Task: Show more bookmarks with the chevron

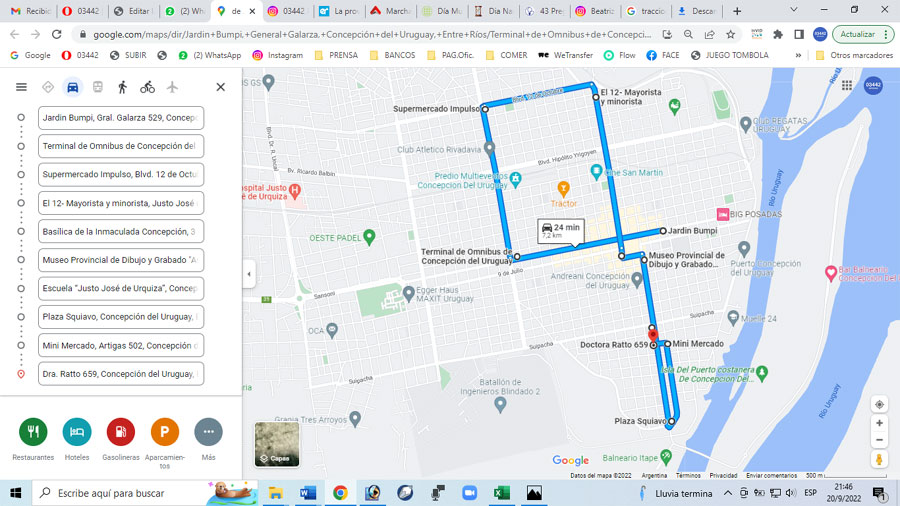Action: pyautogui.click(x=798, y=55)
